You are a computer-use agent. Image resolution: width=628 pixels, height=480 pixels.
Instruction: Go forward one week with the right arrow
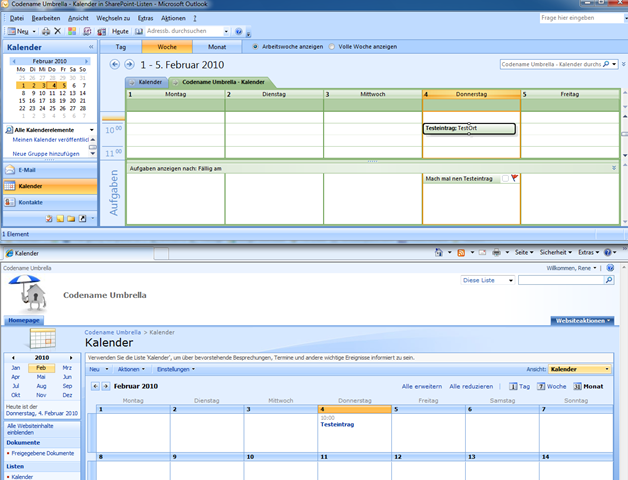point(129,64)
